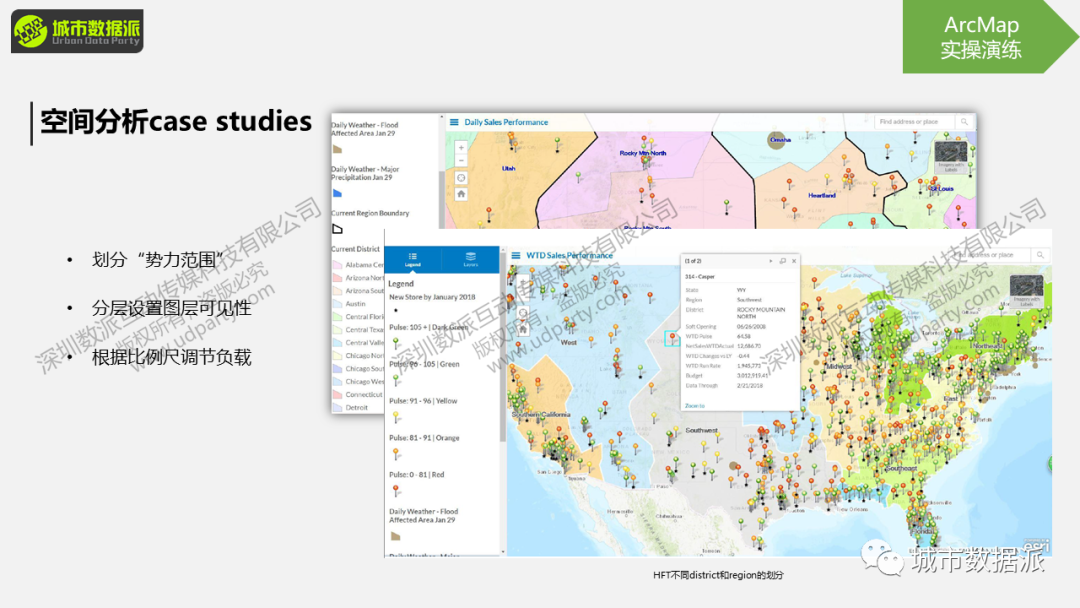
Task: Click locate button on Daily Sales map
Action: (x=461, y=178)
